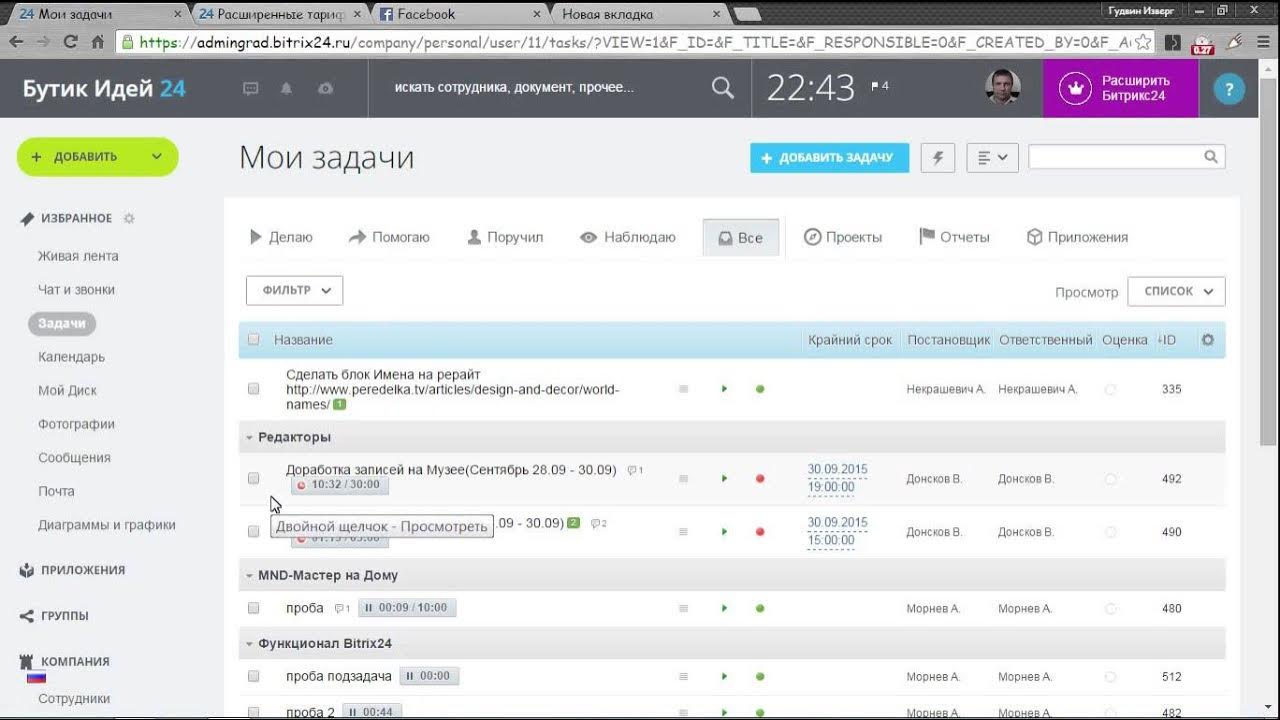Click the 00:09 / 10:00 timer on проба
1280x720 pixels.
pos(407,608)
